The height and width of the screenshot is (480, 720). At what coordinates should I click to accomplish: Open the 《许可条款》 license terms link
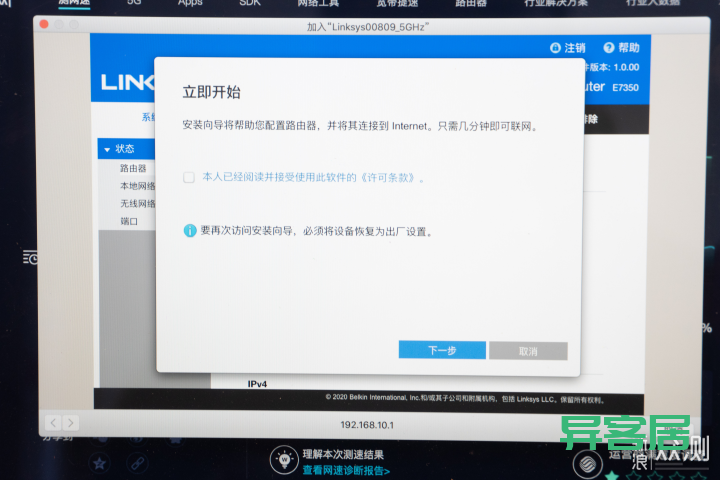[x=387, y=177]
